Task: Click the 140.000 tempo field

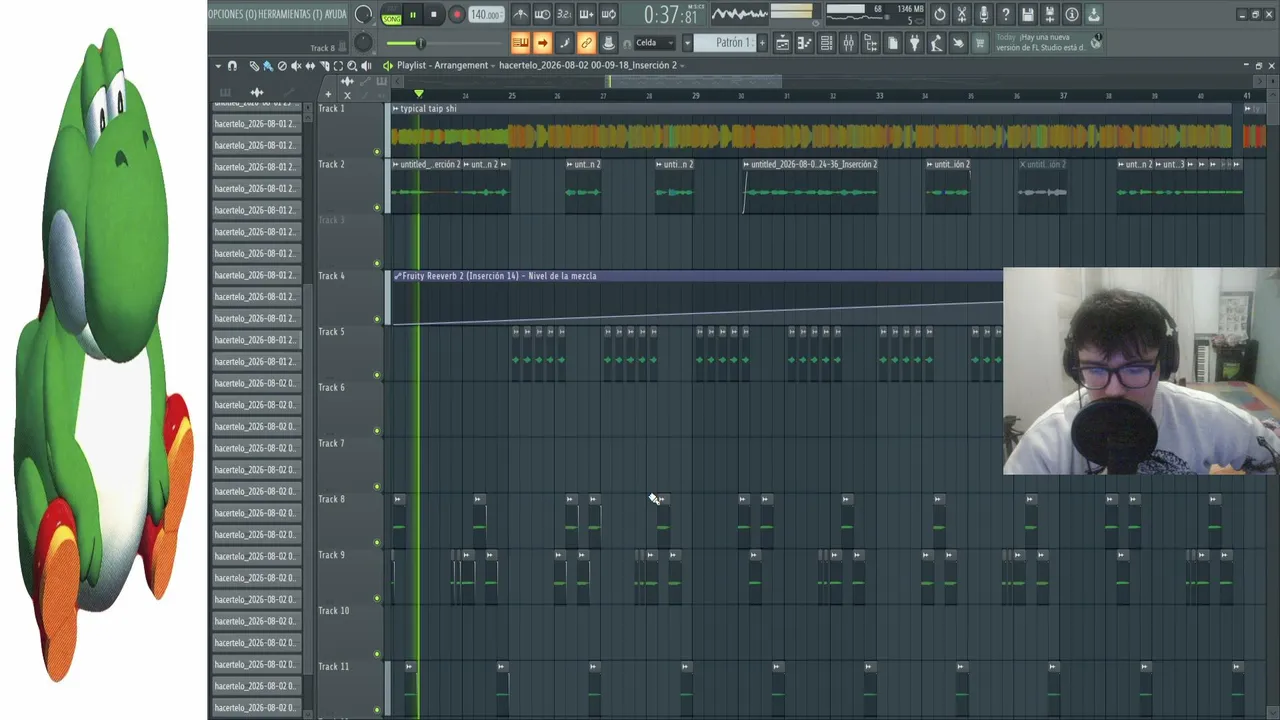Action: [x=486, y=15]
